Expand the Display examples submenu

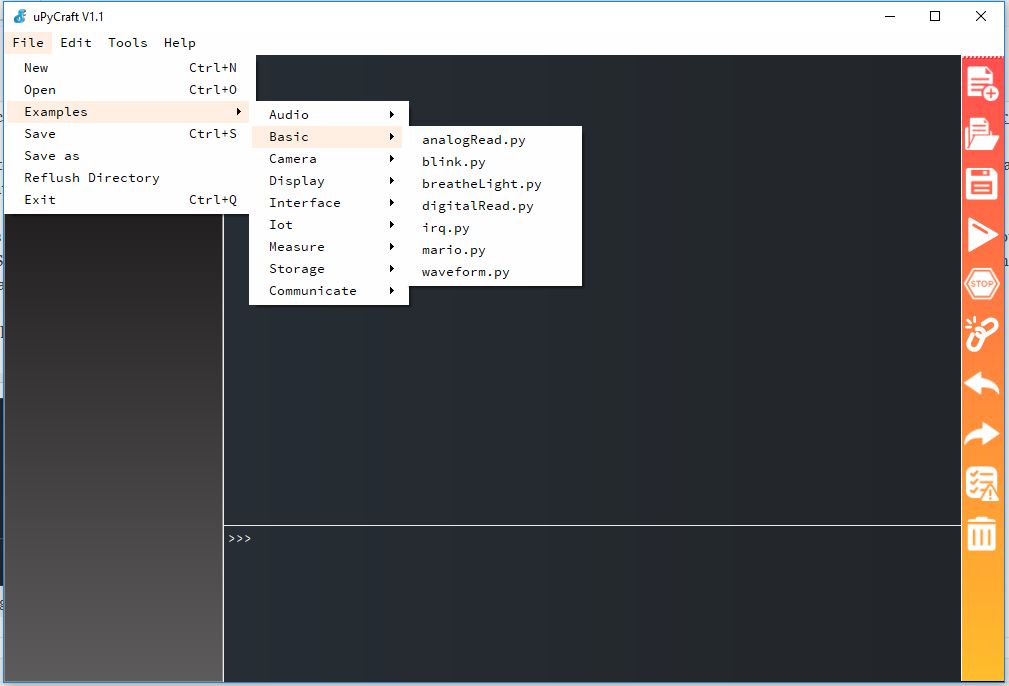(329, 181)
